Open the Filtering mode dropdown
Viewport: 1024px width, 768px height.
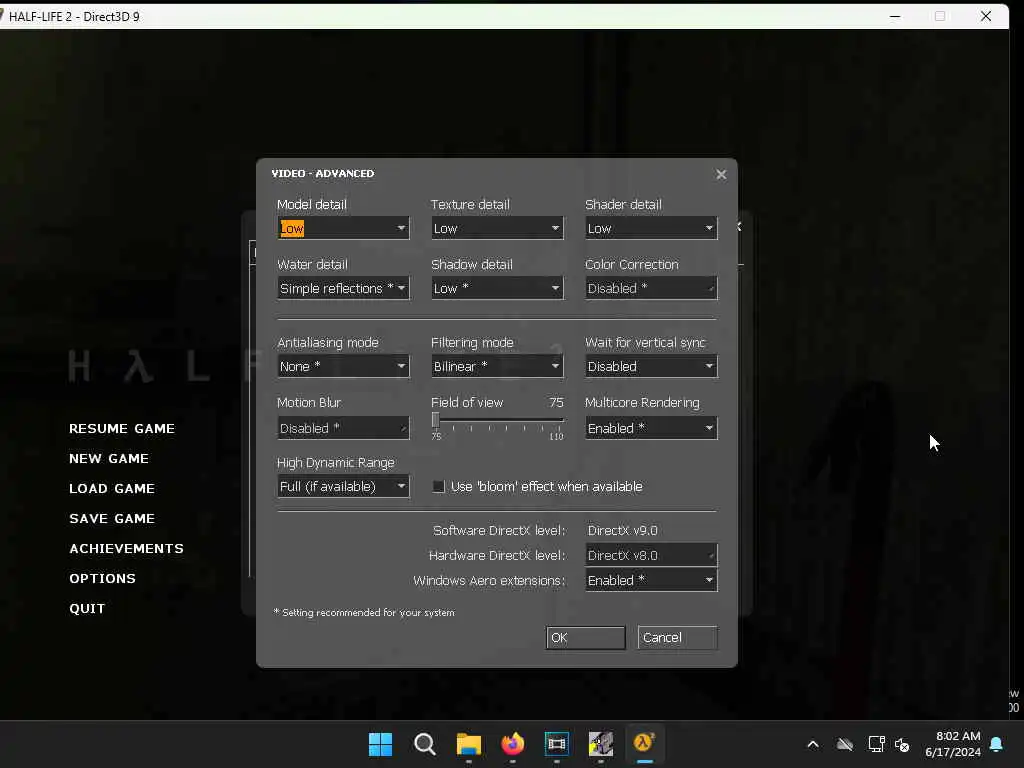[497, 366]
